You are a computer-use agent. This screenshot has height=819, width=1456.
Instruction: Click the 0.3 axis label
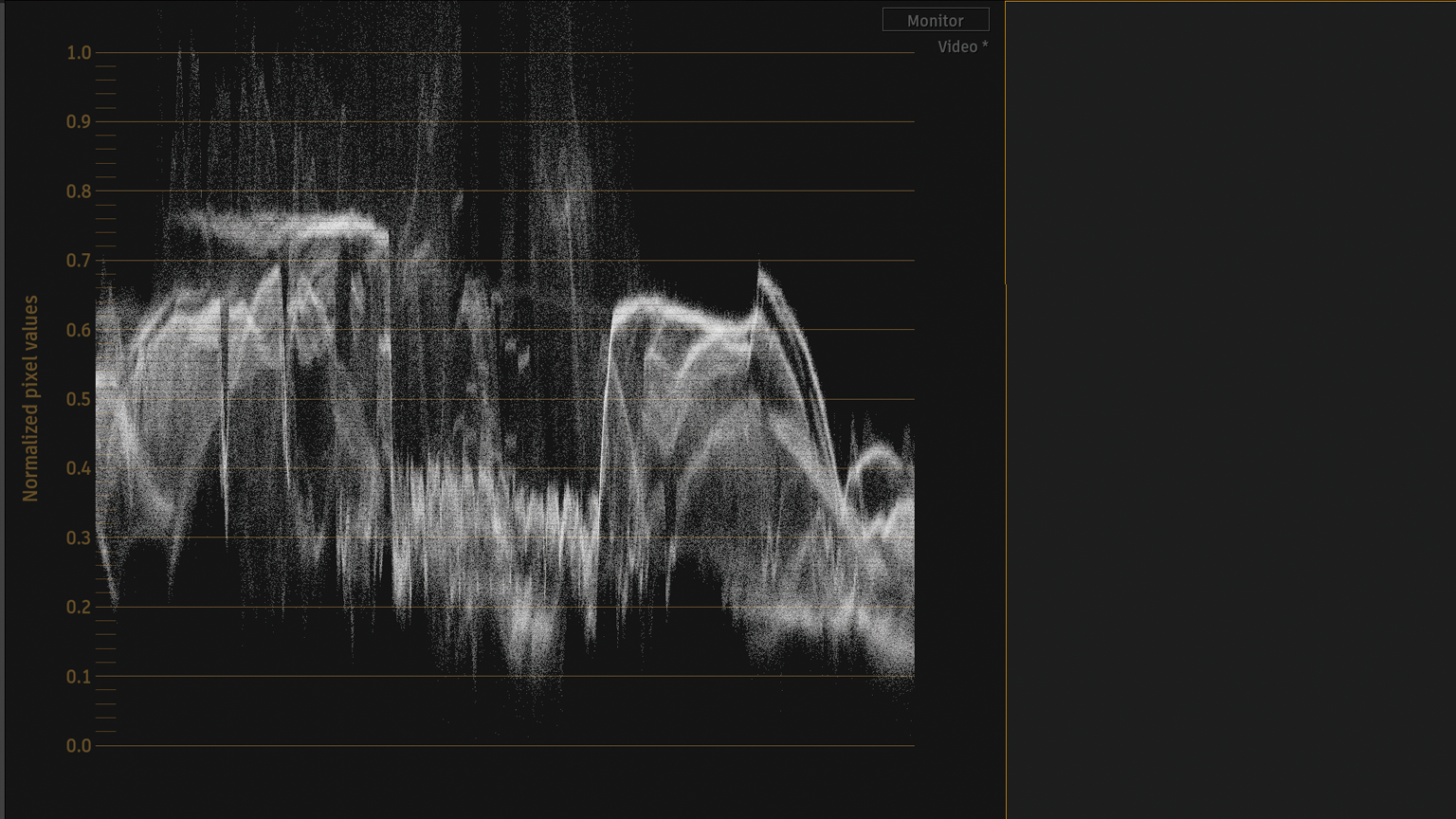(79, 537)
